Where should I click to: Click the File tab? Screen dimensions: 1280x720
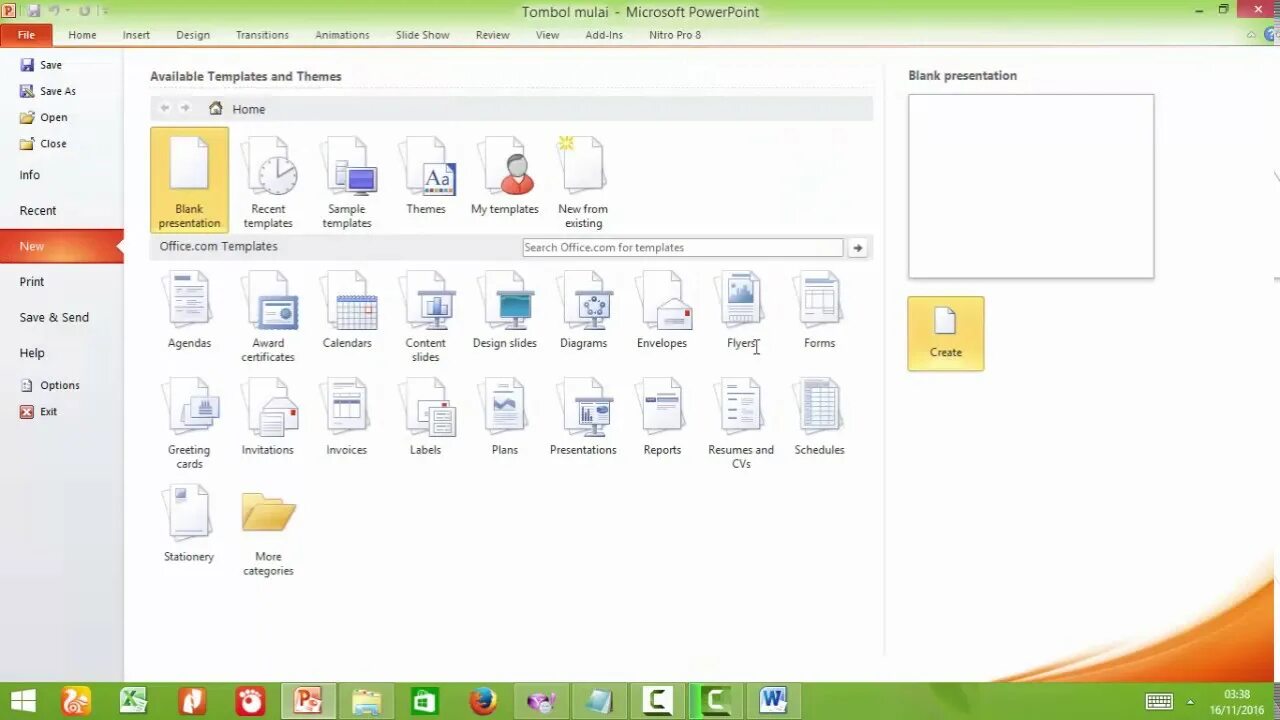[x=26, y=35]
